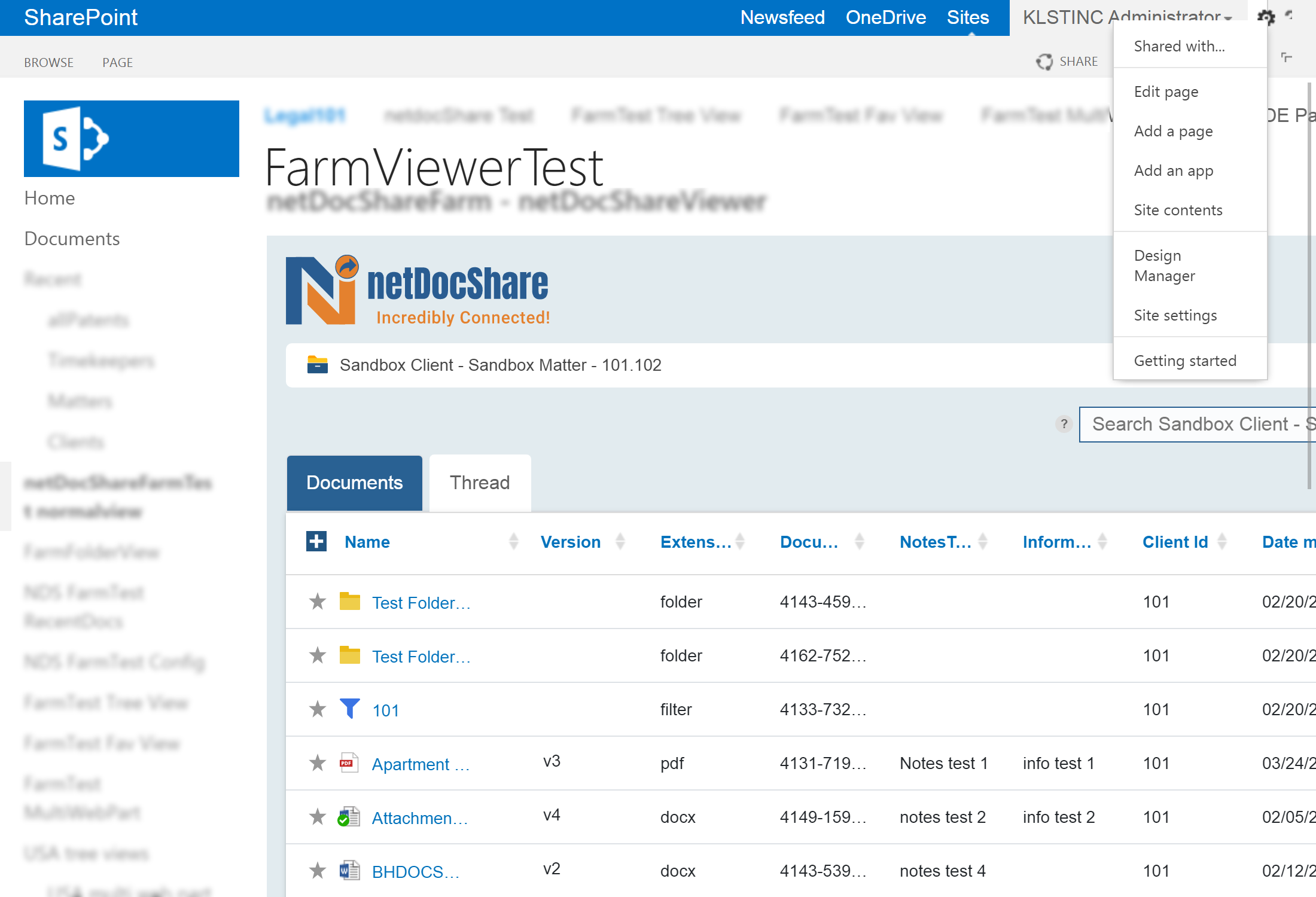Click the info test 2 cell
This screenshot has width=1316, height=897.
coord(1059,817)
